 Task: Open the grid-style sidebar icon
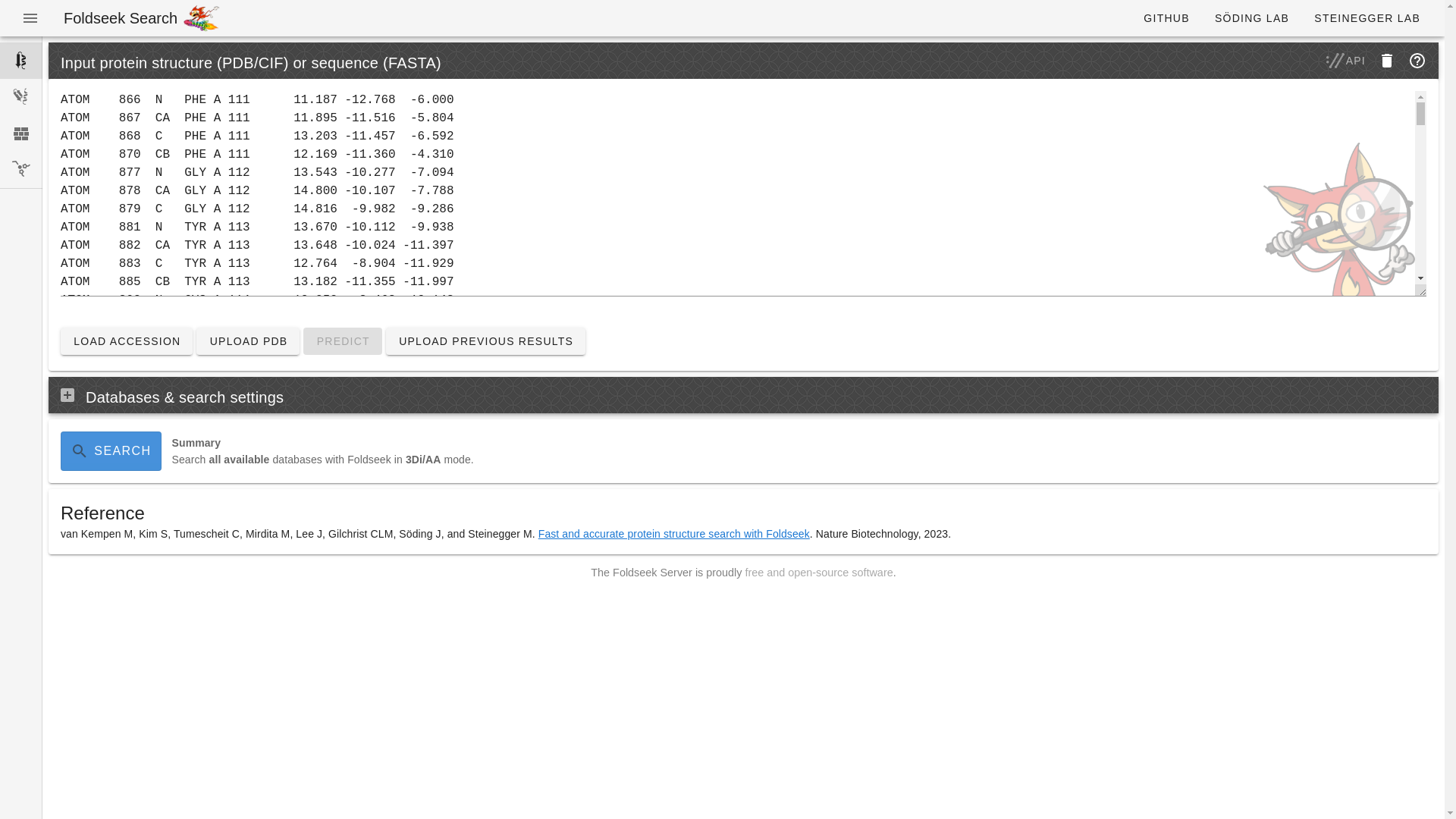coord(21,133)
